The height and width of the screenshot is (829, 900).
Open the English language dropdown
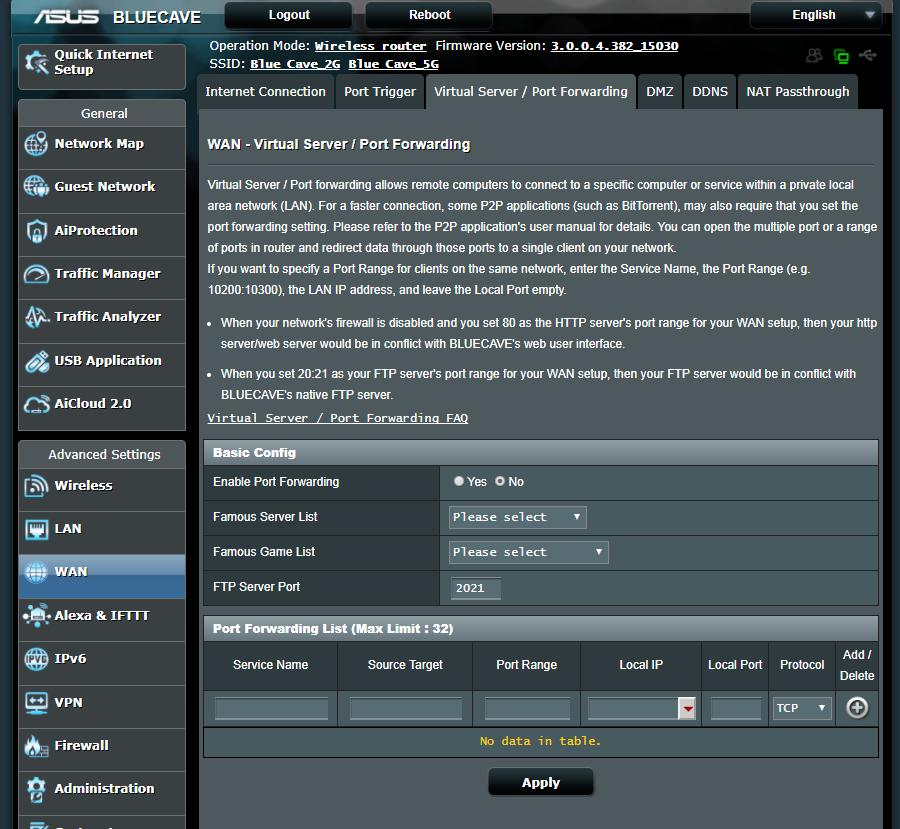(x=816, y=15)
